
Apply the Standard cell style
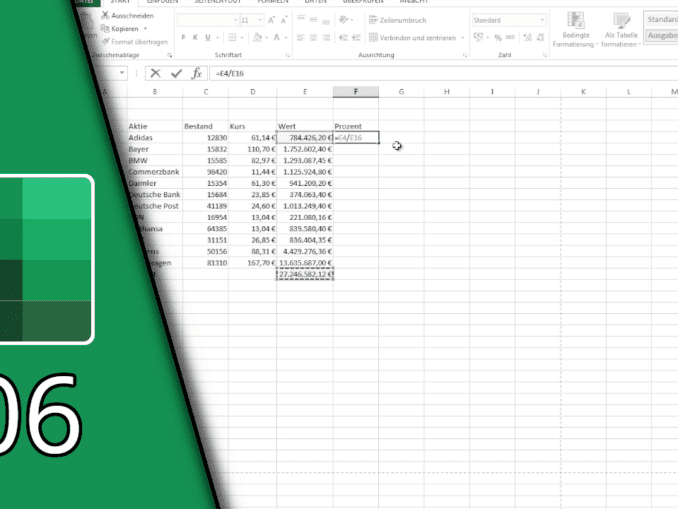point(662,19)
